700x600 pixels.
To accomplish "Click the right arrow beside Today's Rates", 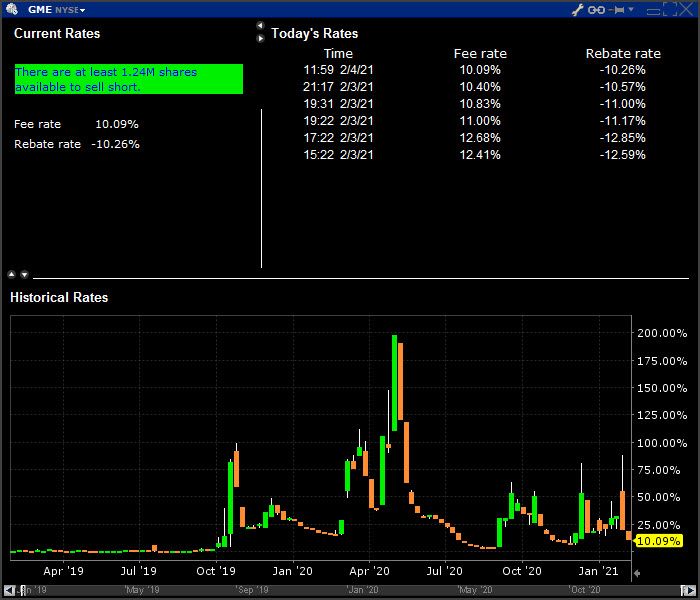I will pyautogui.click(x=260, y=38).
